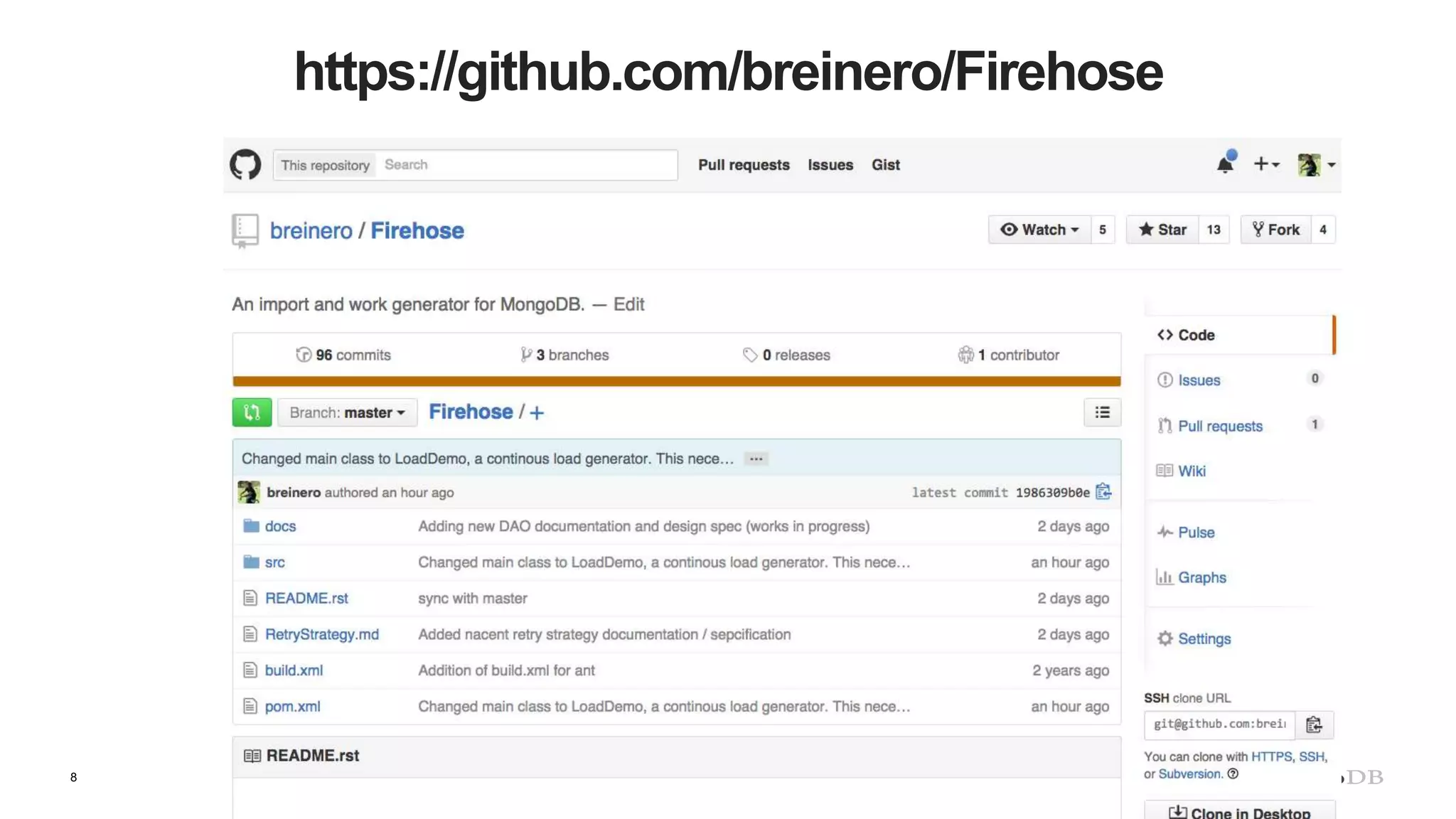Click the SSH clone URL field
Image resolution: width=1456 pixels, height=819 pixels.
[1219, 724]
